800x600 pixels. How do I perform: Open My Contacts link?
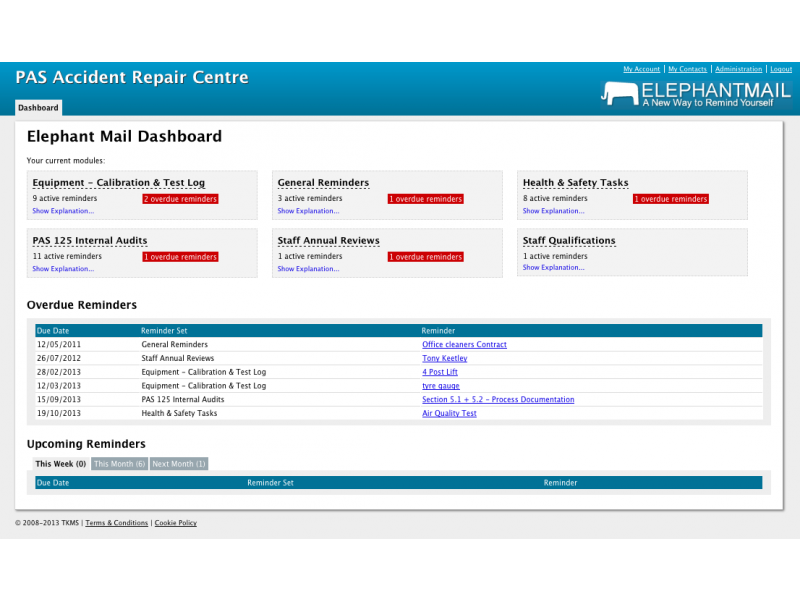tap(687, 69)
